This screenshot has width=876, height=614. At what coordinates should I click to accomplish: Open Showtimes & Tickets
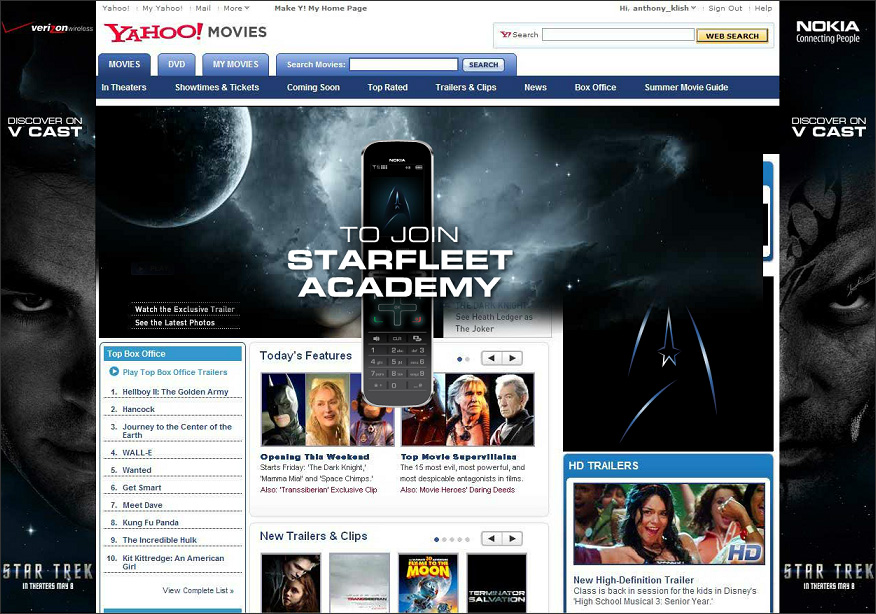217,88
